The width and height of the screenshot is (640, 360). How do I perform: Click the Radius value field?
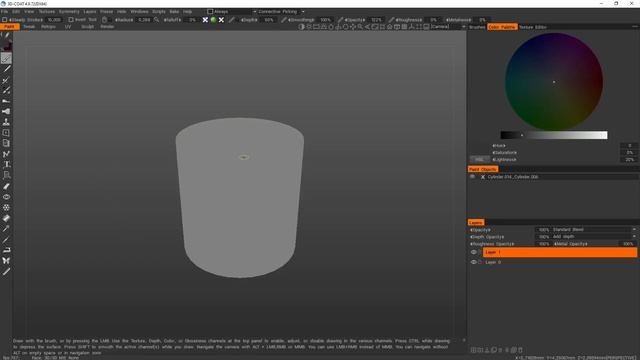tap(144, 20)
